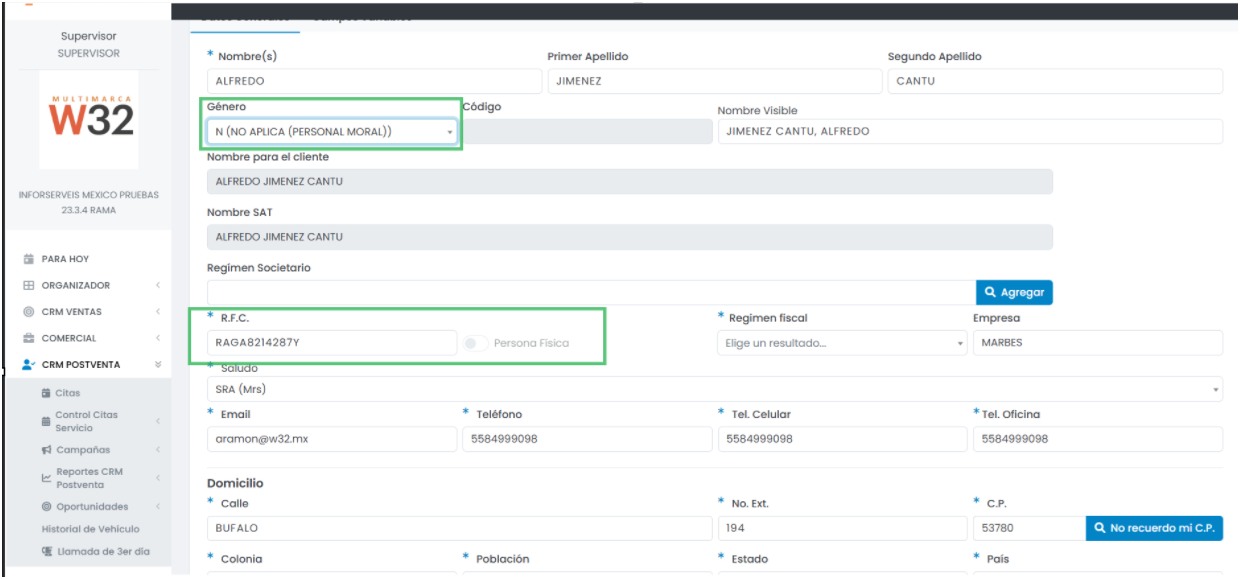The height and width of the screenshot is (579, 1240).
Task: Click the Agregar button
Action: [1014, 292]
